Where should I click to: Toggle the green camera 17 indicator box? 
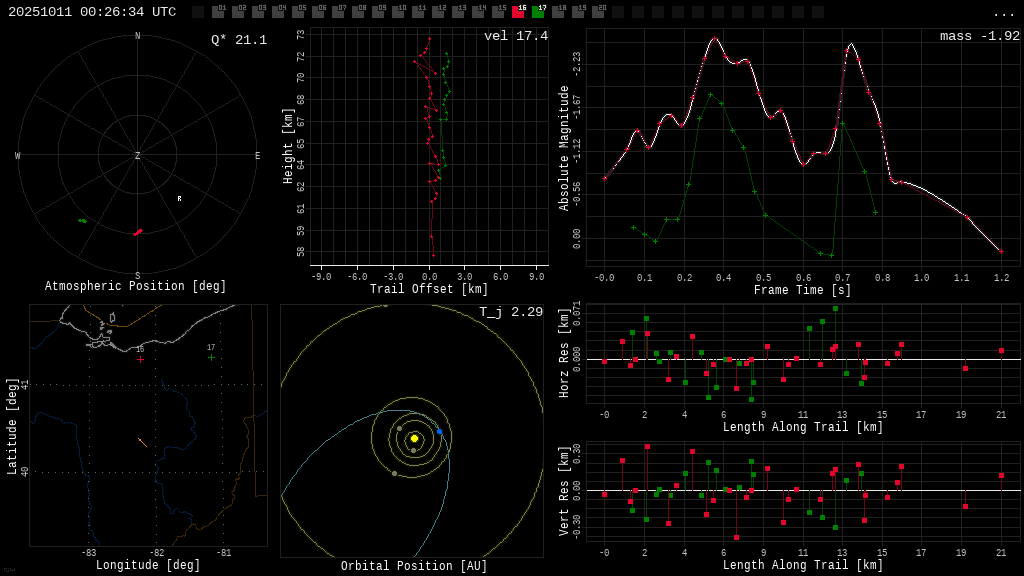click(x=538, y=12)
